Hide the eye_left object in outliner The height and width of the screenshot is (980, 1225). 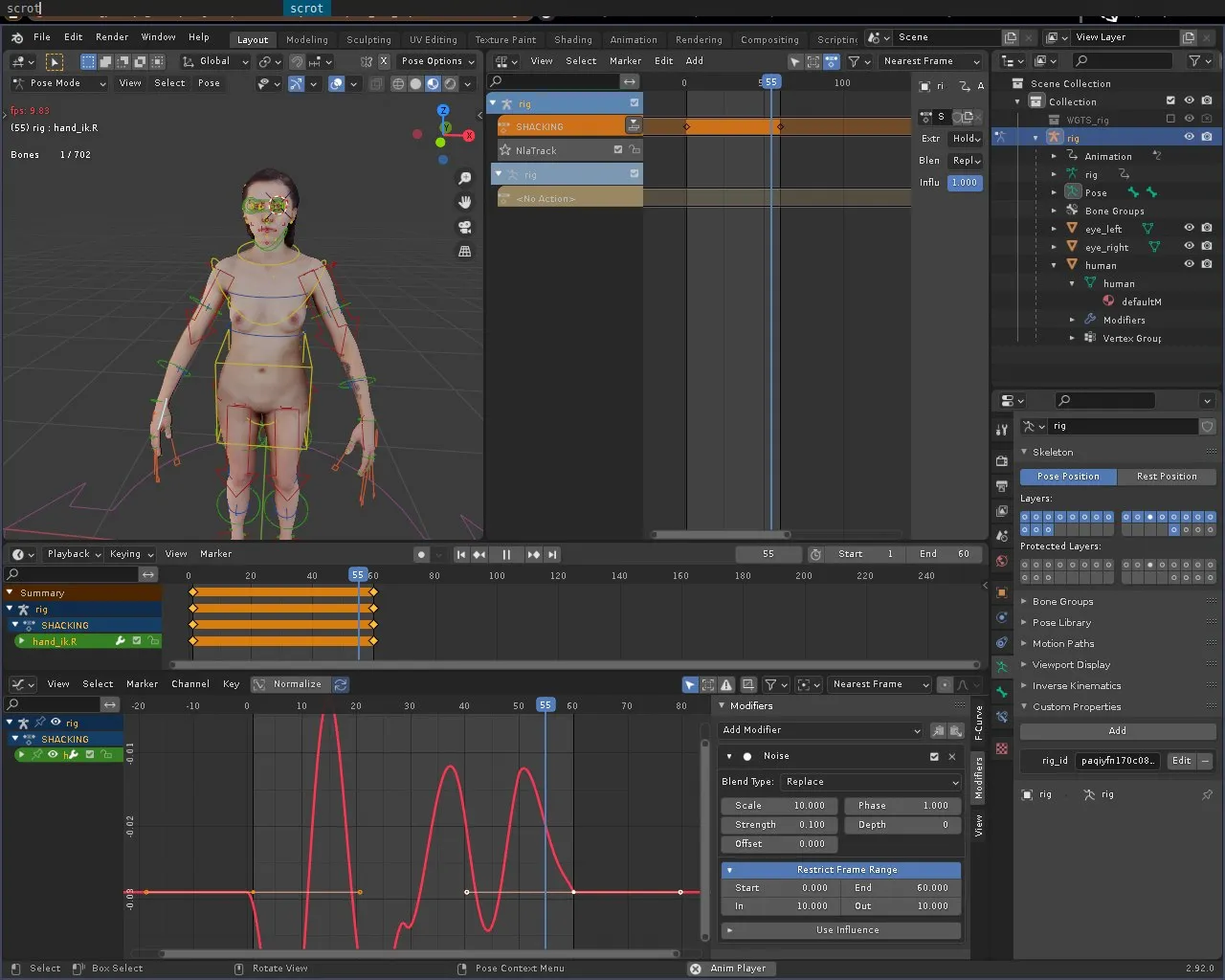pyautogui.click(x=1189, y=229)
